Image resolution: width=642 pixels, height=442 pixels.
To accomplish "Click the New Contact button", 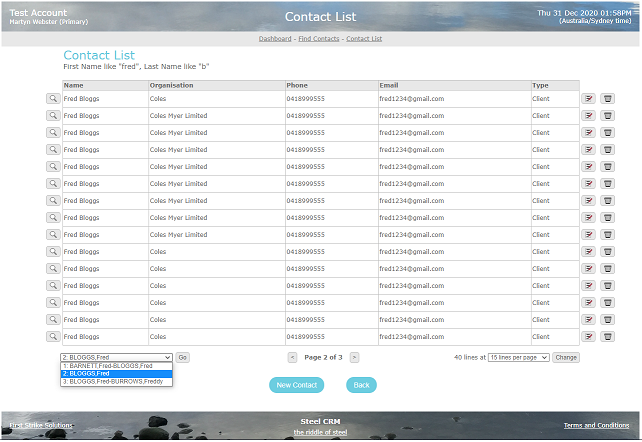I will point(296,385).
